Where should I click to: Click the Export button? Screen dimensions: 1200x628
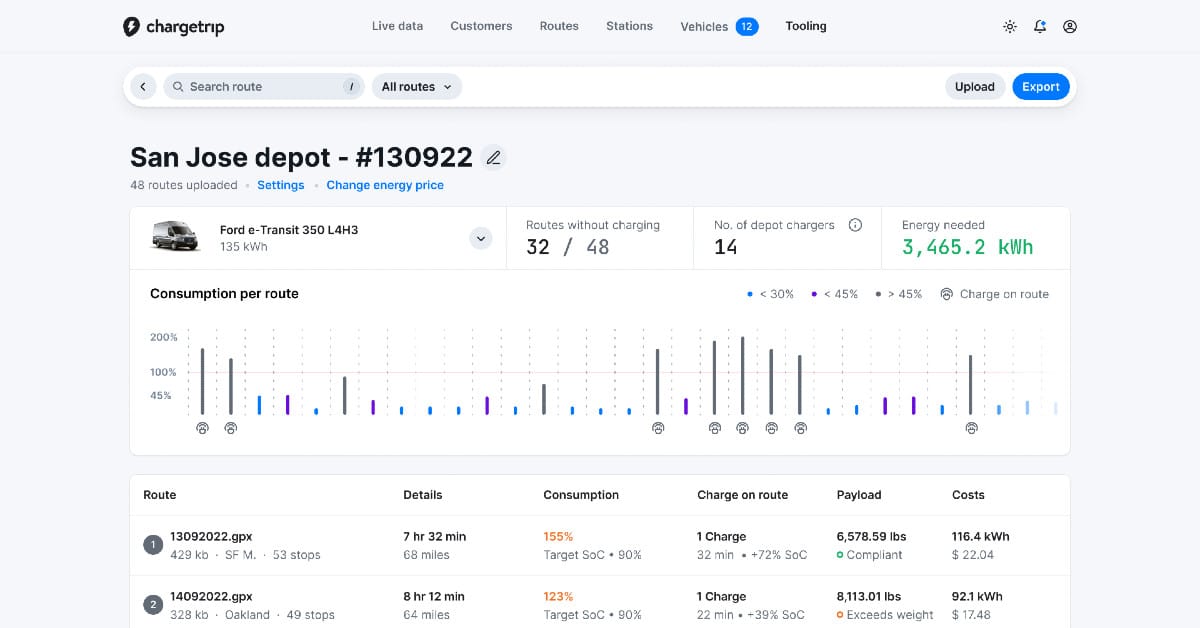pos(1041,87)
